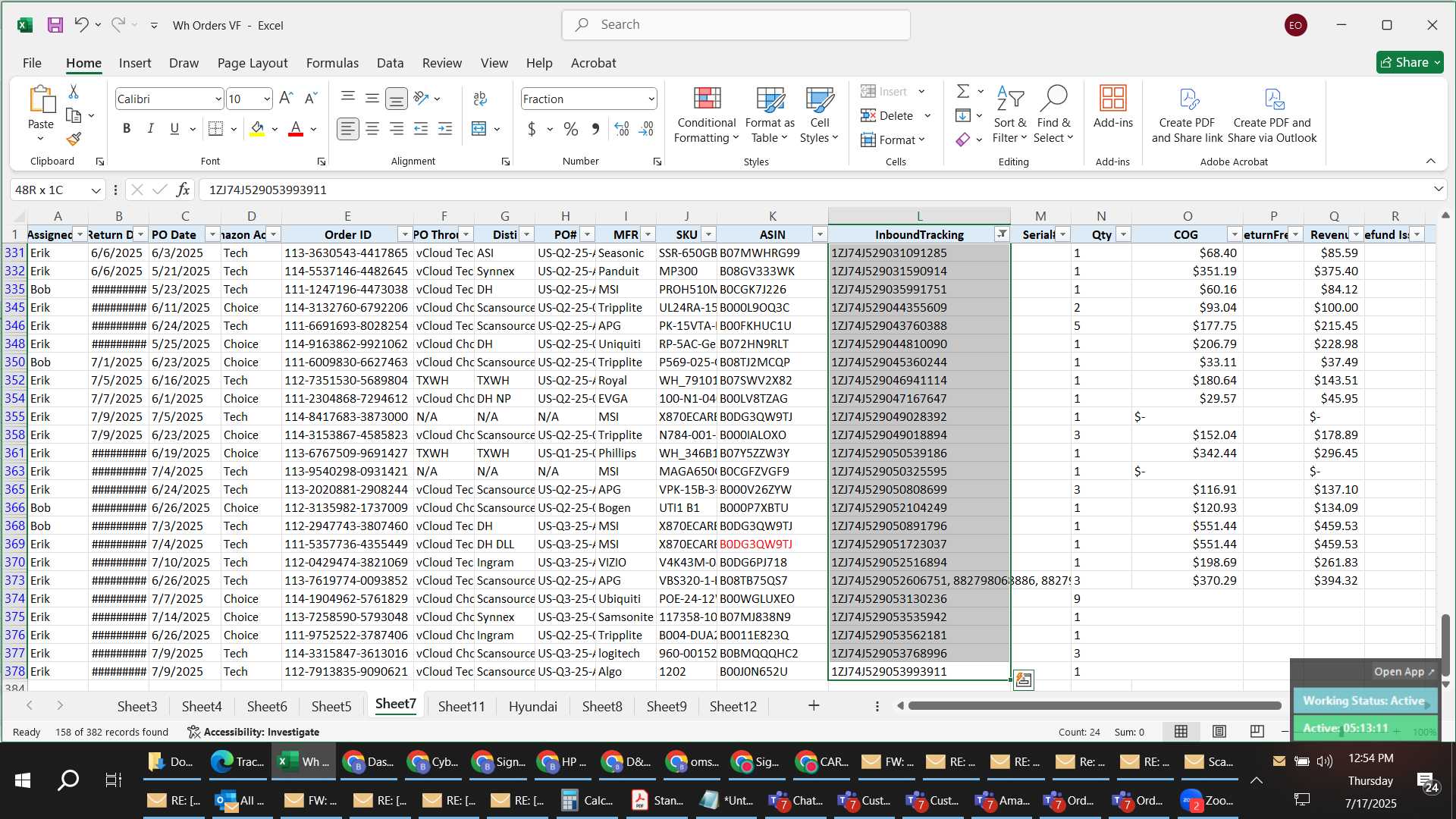Align text left

tap(347, 129)
